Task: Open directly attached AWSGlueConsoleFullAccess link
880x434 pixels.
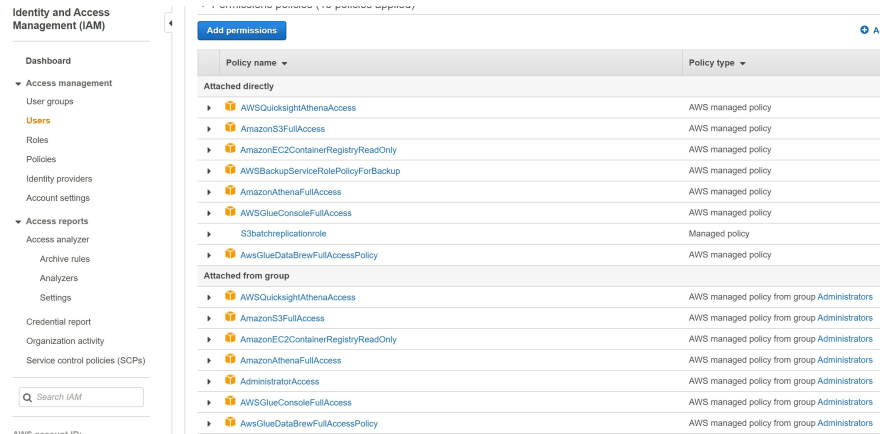Action: (296, 213)
